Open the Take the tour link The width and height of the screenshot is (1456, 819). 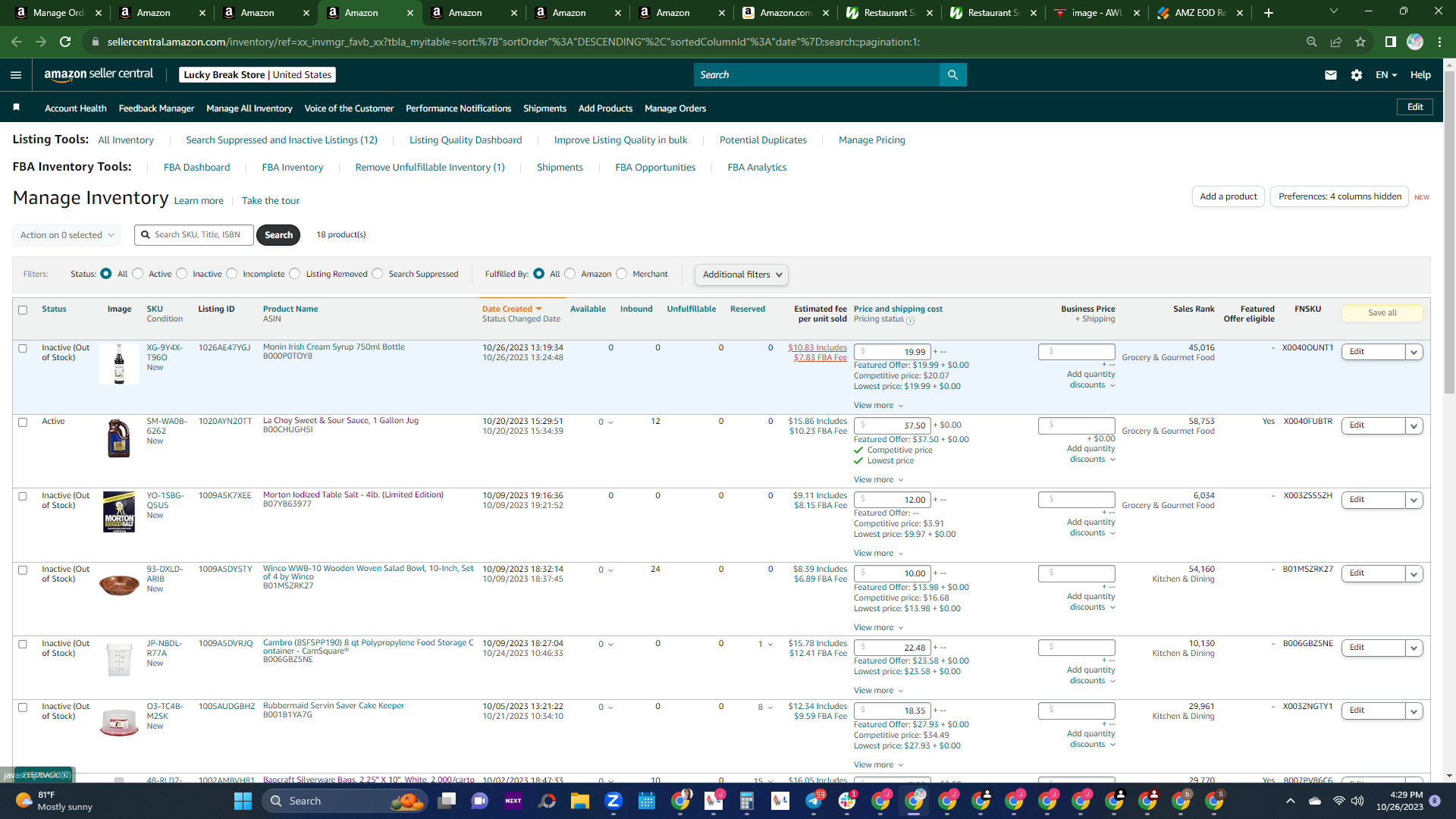click(x=271, y=201)
